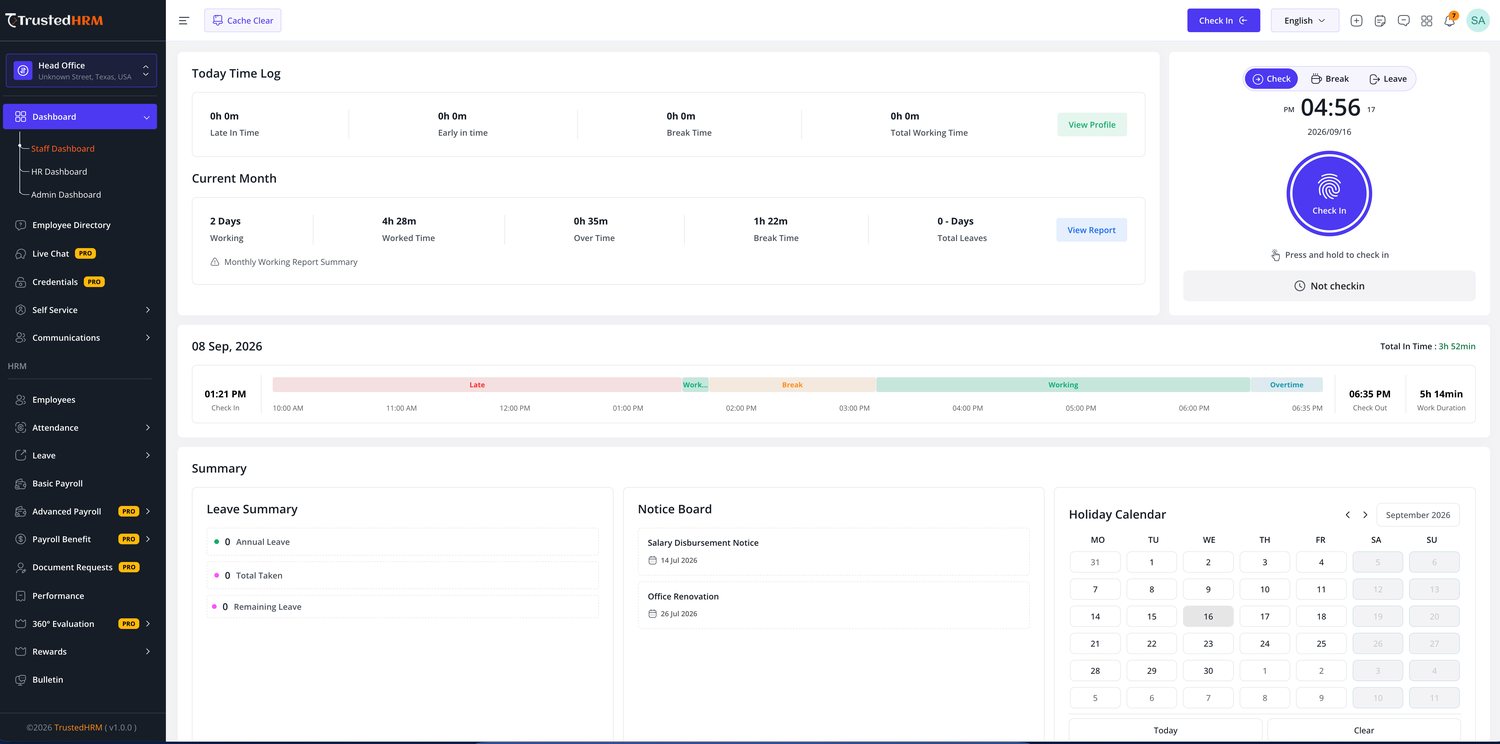
Task: Click the Not checkin status bar
Action: [x=1329, y=286]
